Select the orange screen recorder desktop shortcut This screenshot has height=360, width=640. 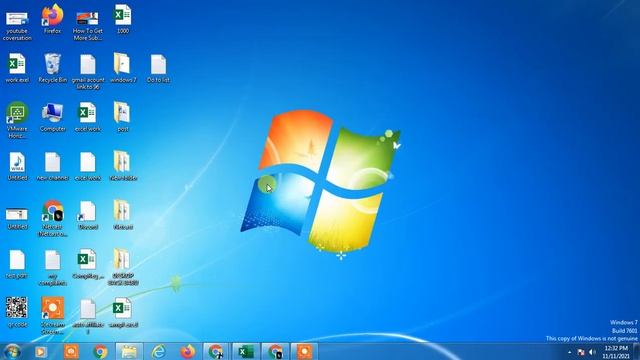pyautogui.click(x=52, y=316)
